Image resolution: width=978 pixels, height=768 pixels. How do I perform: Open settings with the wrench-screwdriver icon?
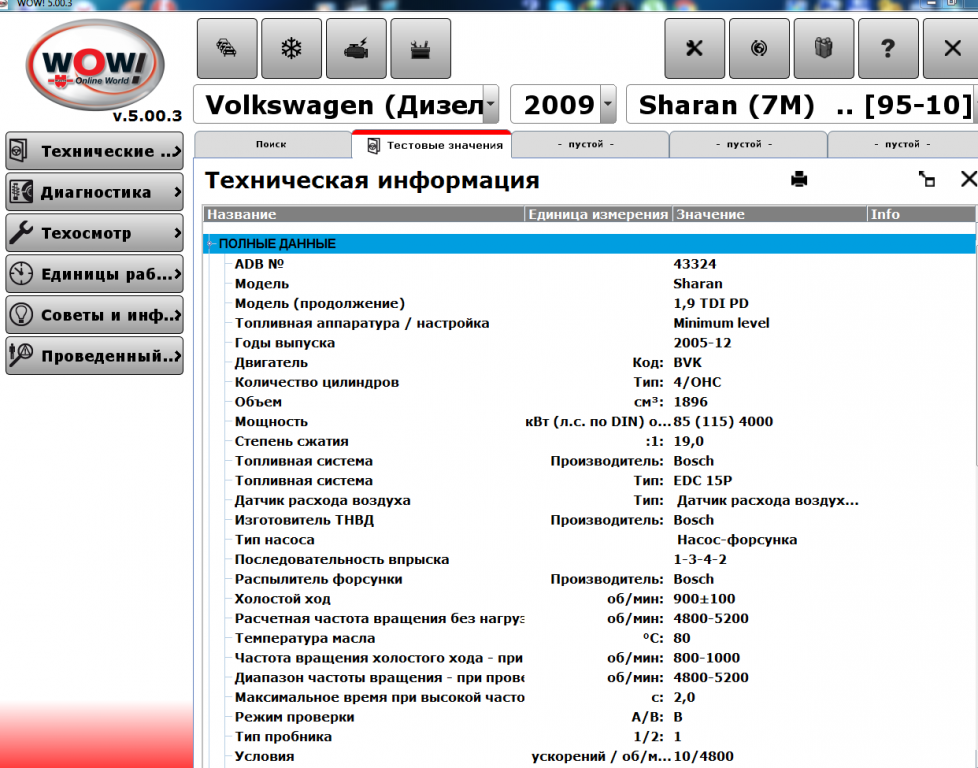(x=695, y=49)
